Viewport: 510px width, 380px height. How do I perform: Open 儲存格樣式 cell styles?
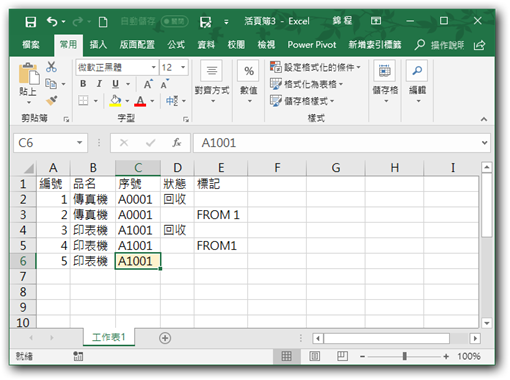tap(302, 101)
